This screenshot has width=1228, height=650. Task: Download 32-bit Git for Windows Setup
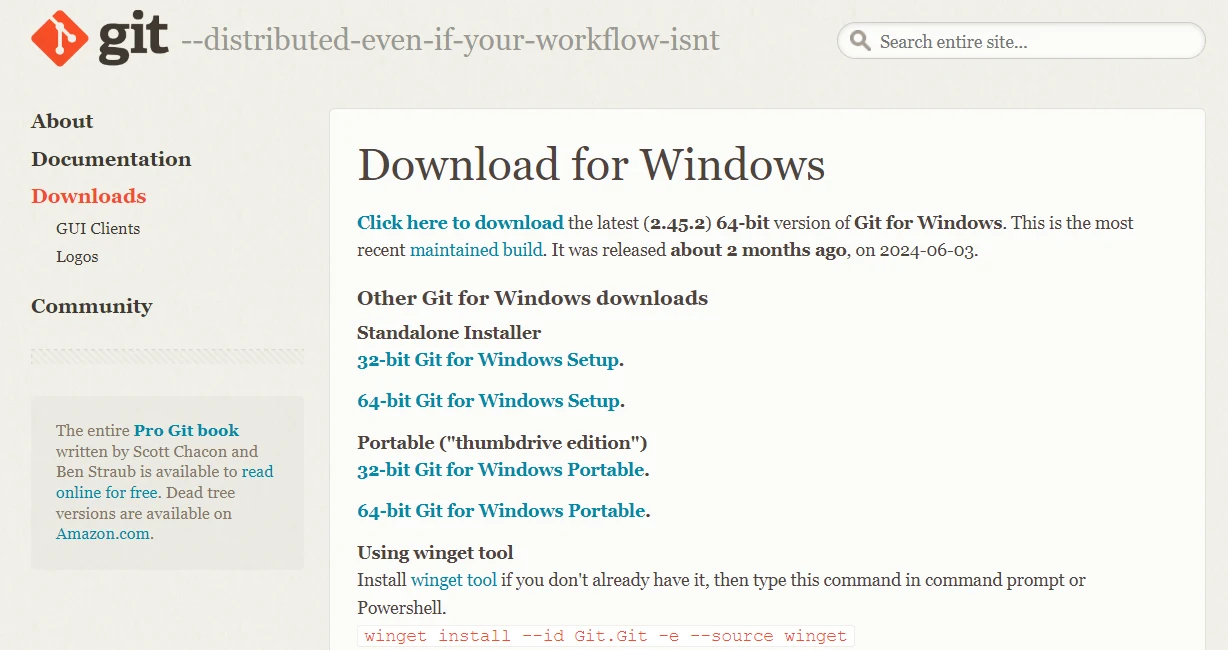[489, 359]
